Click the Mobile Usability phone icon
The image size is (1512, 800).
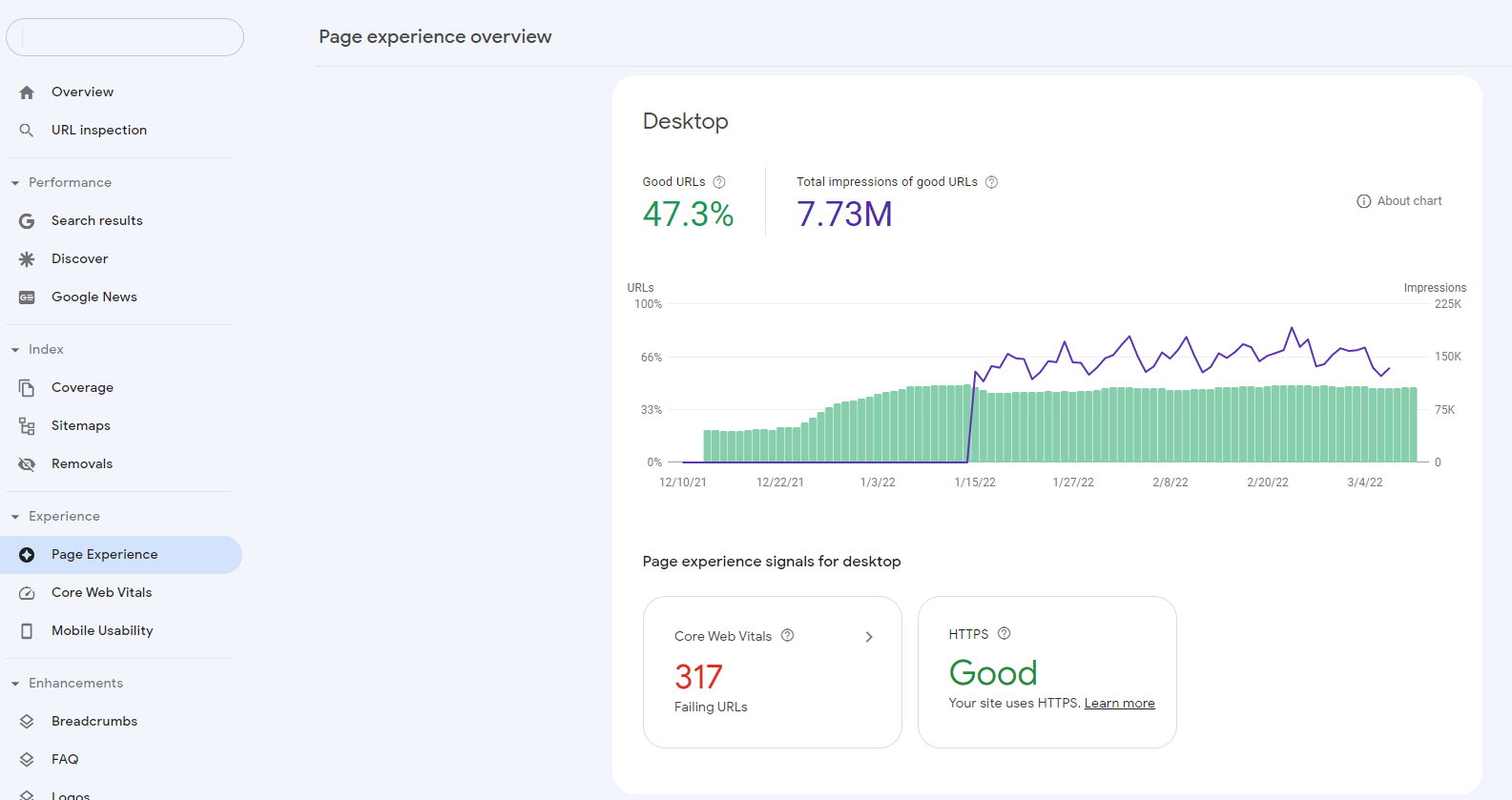click(27, 631)
